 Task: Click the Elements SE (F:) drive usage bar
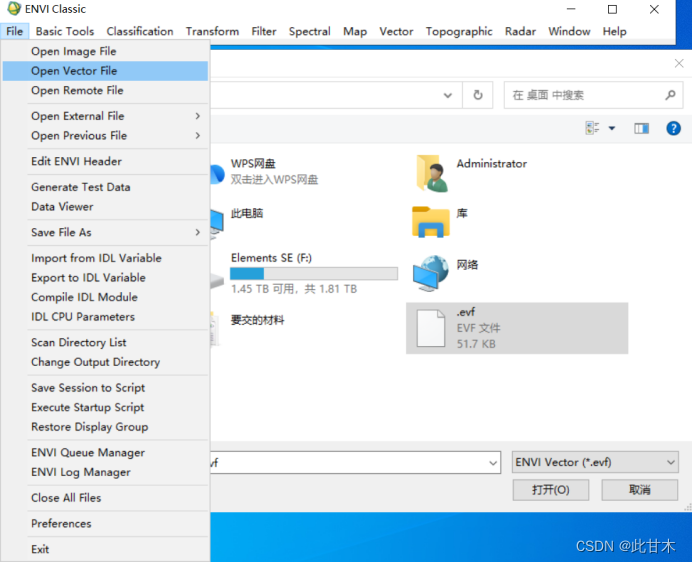coord(314,274)
